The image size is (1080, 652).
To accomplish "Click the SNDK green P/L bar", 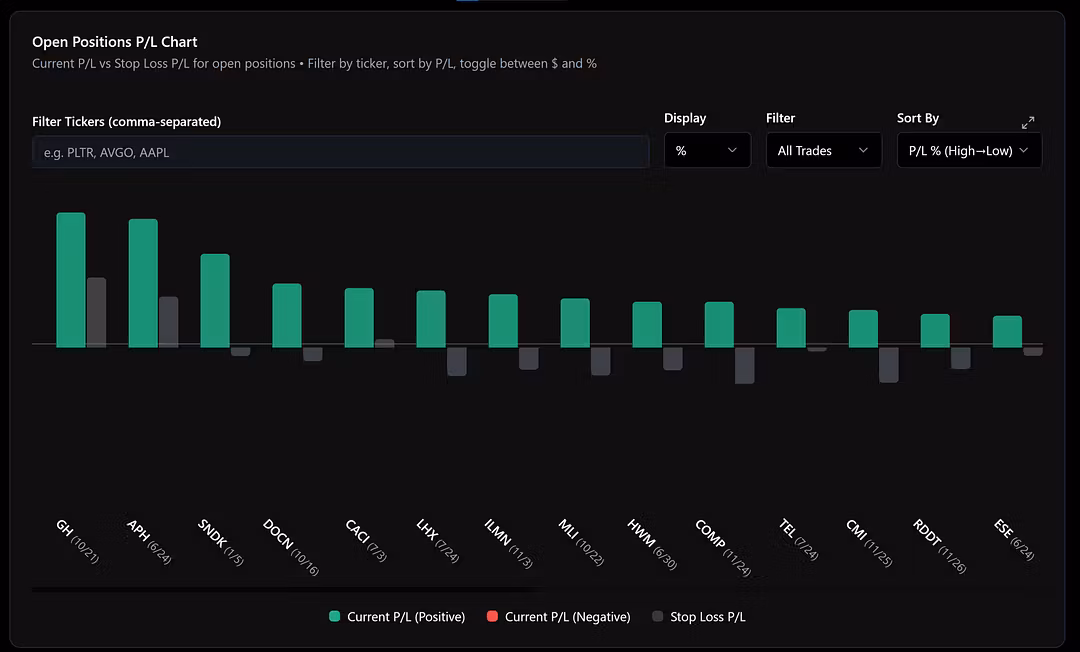I will click(215, 300).
